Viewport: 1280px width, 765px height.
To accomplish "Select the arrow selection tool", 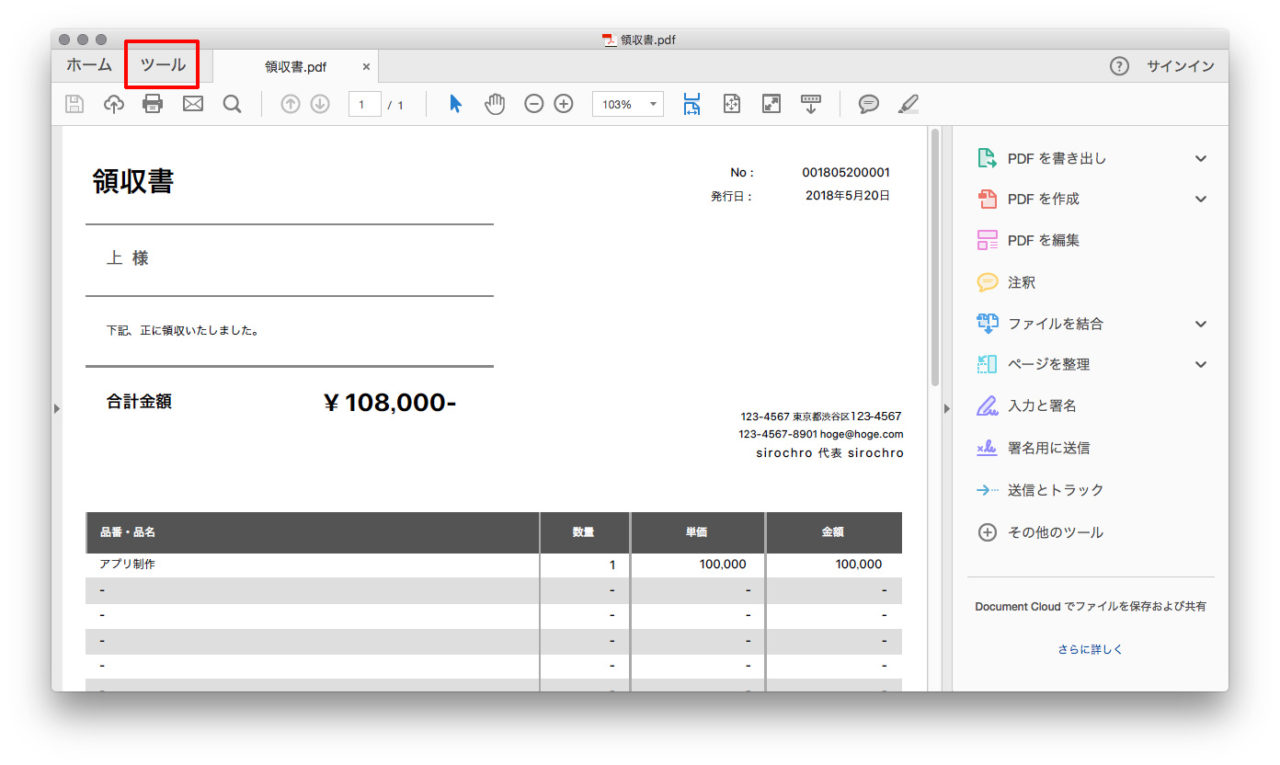I will (456, 104).
